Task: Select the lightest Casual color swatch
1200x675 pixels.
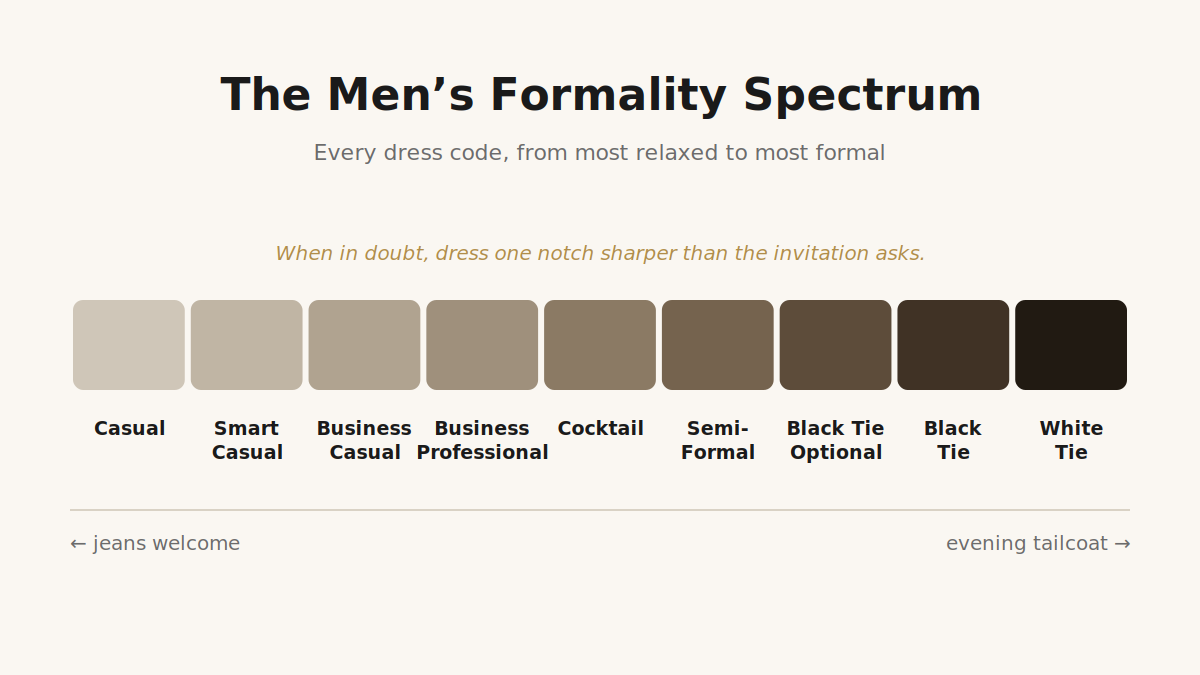Action: click(129, 345)
